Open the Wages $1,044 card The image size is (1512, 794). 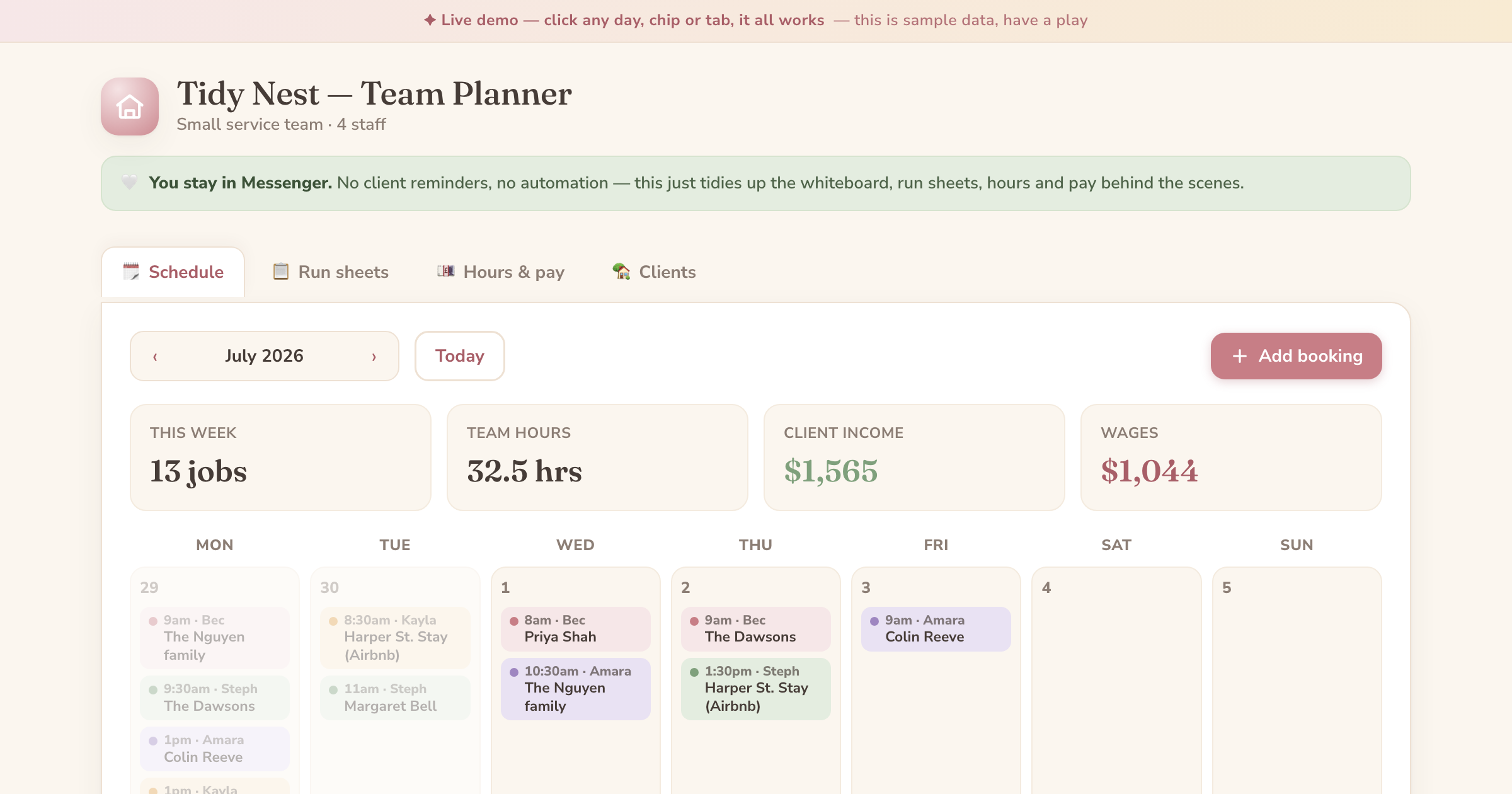pos(1231,457)
